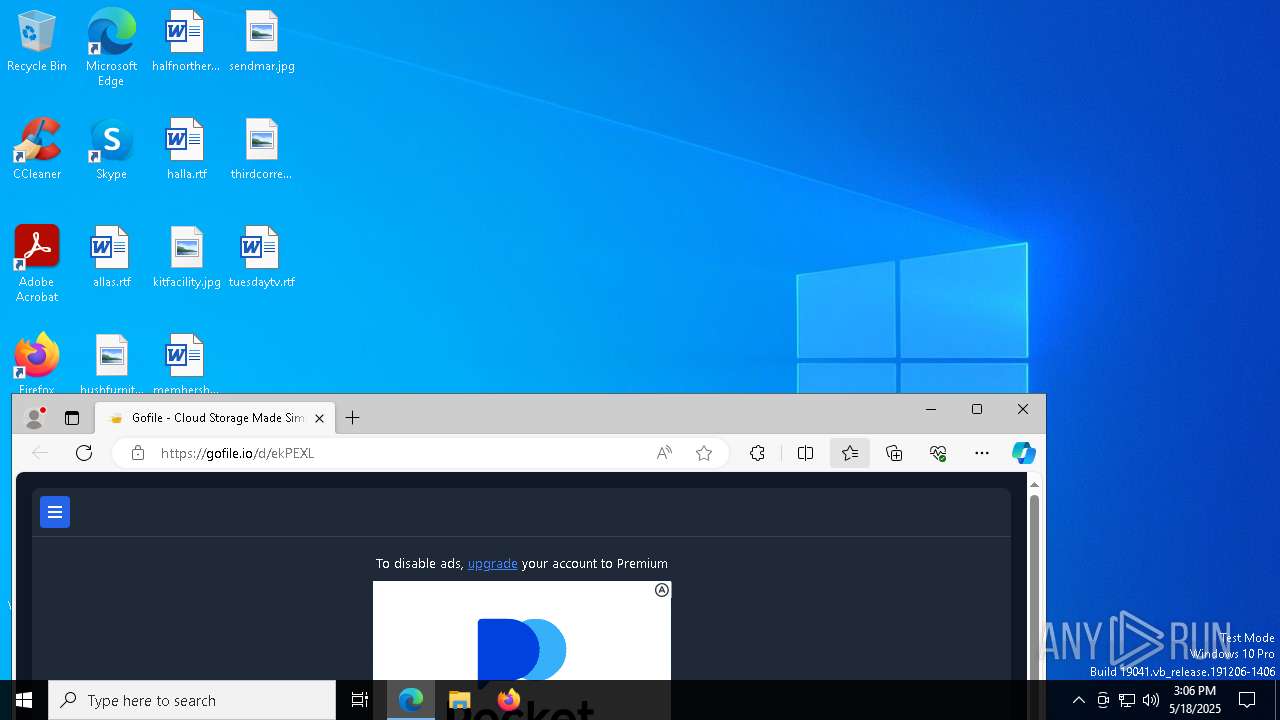This screenshot has width=1280, height=720.
Task: Open Edge Settings and more menu
Action: click(x=982, y=453)
